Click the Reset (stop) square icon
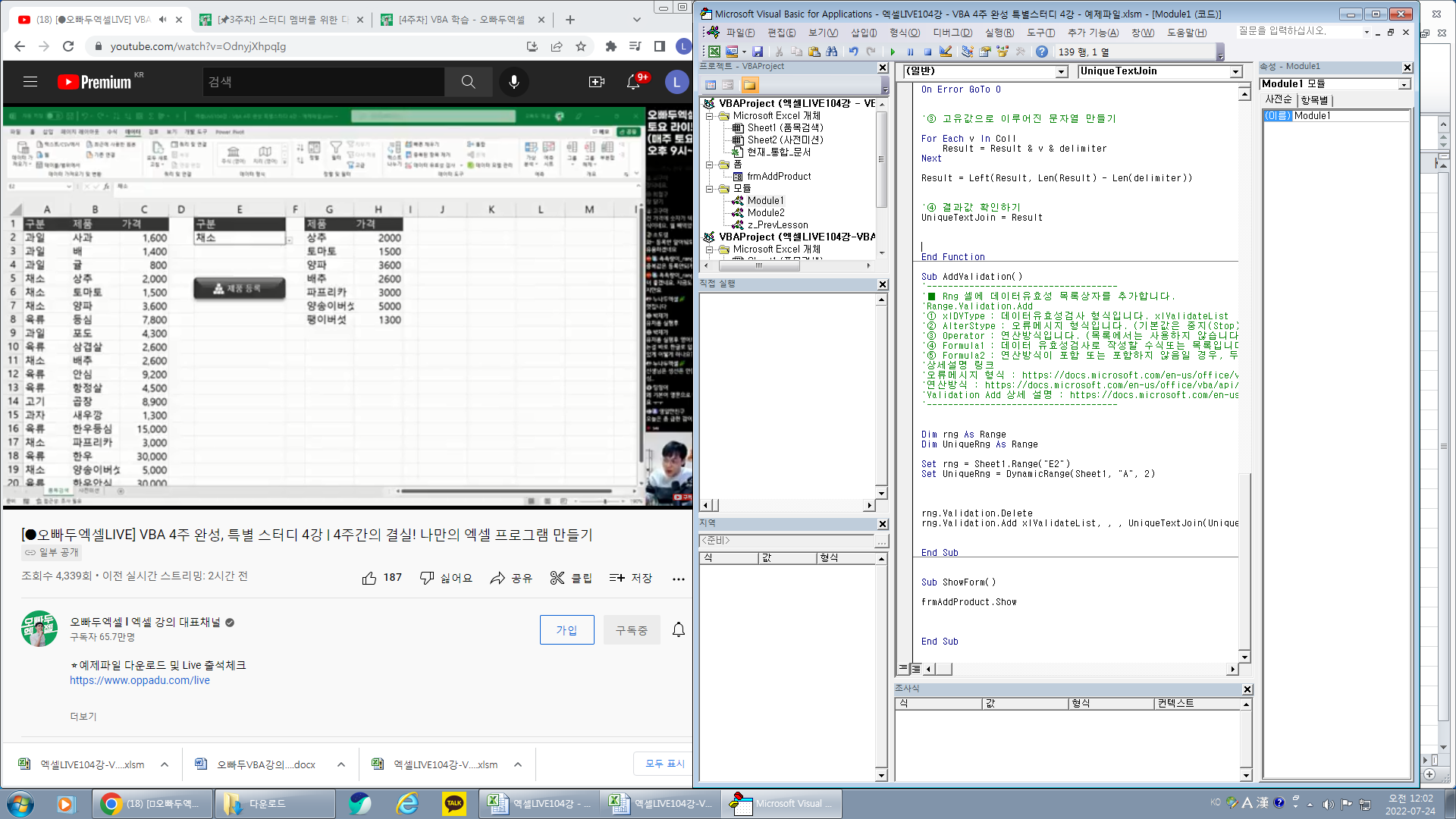 click(927, 52)
